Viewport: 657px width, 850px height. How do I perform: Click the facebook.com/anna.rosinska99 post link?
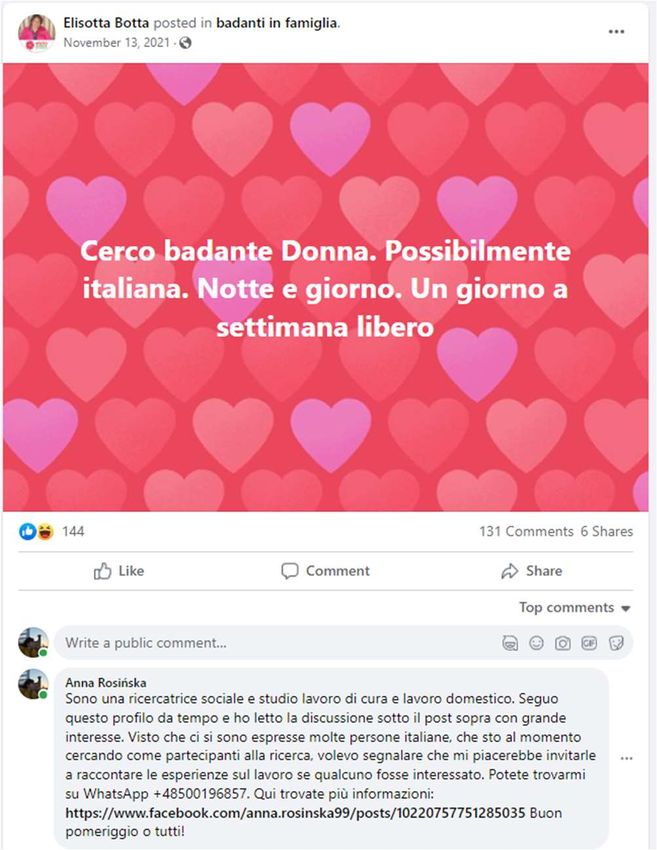295,813
